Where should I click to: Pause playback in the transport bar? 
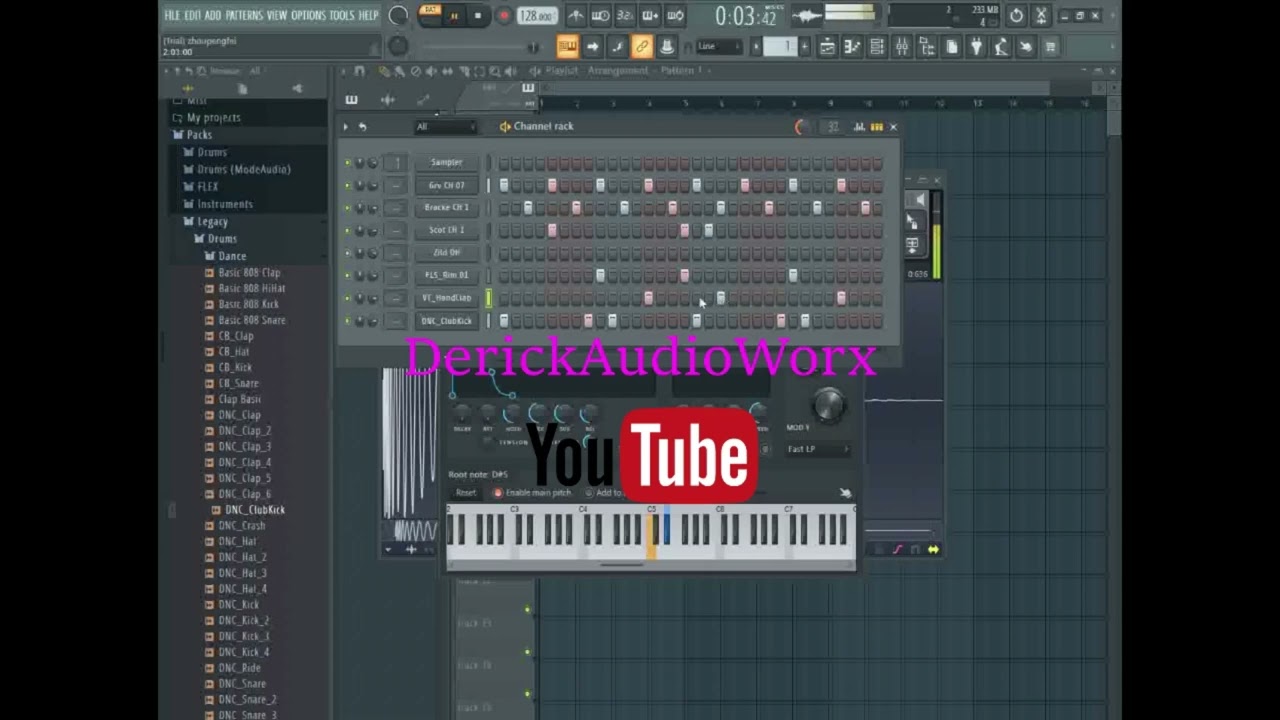tap(454, 16)
